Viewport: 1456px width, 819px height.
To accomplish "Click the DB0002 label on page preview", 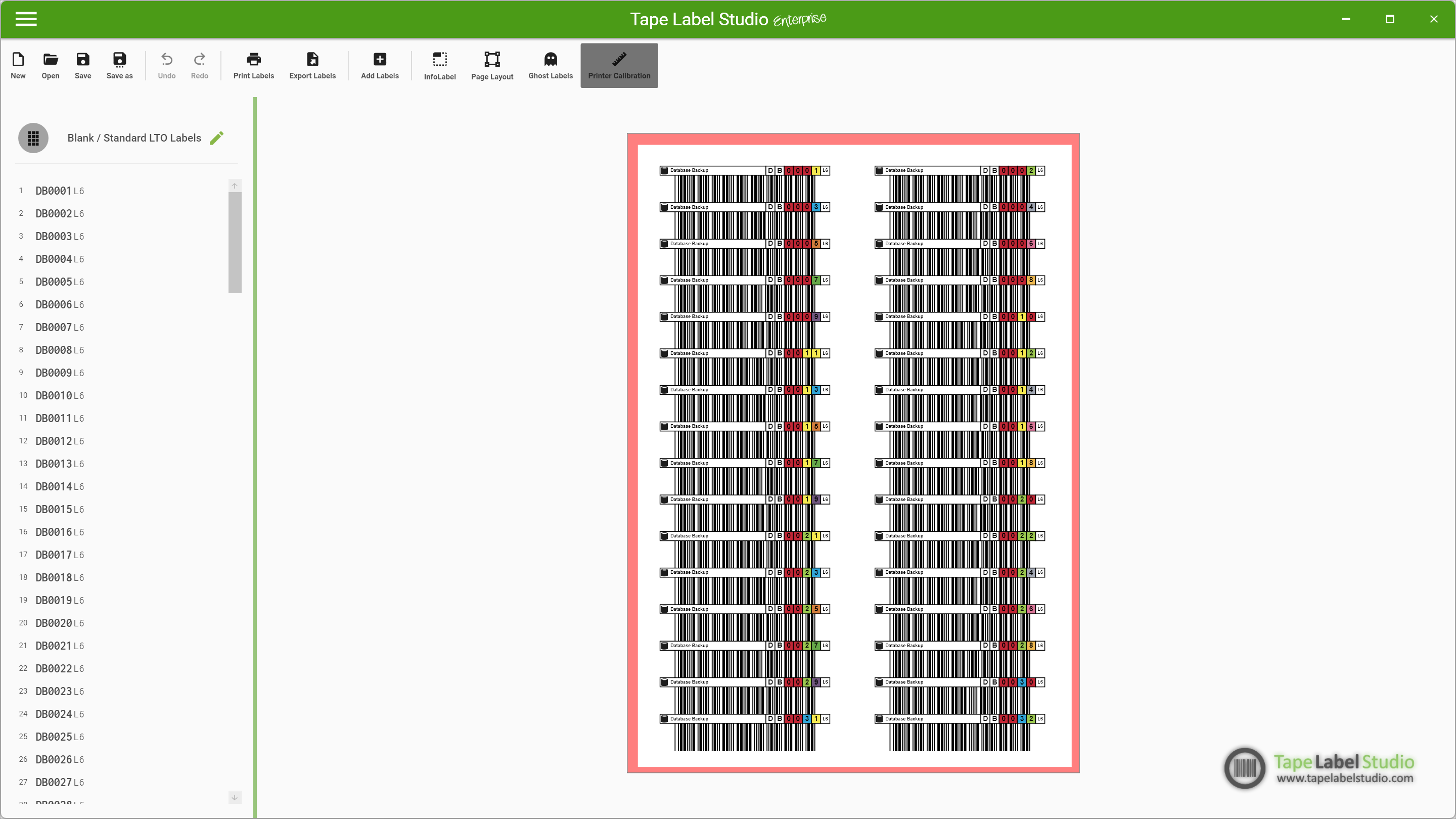I will tap(959, 184).
